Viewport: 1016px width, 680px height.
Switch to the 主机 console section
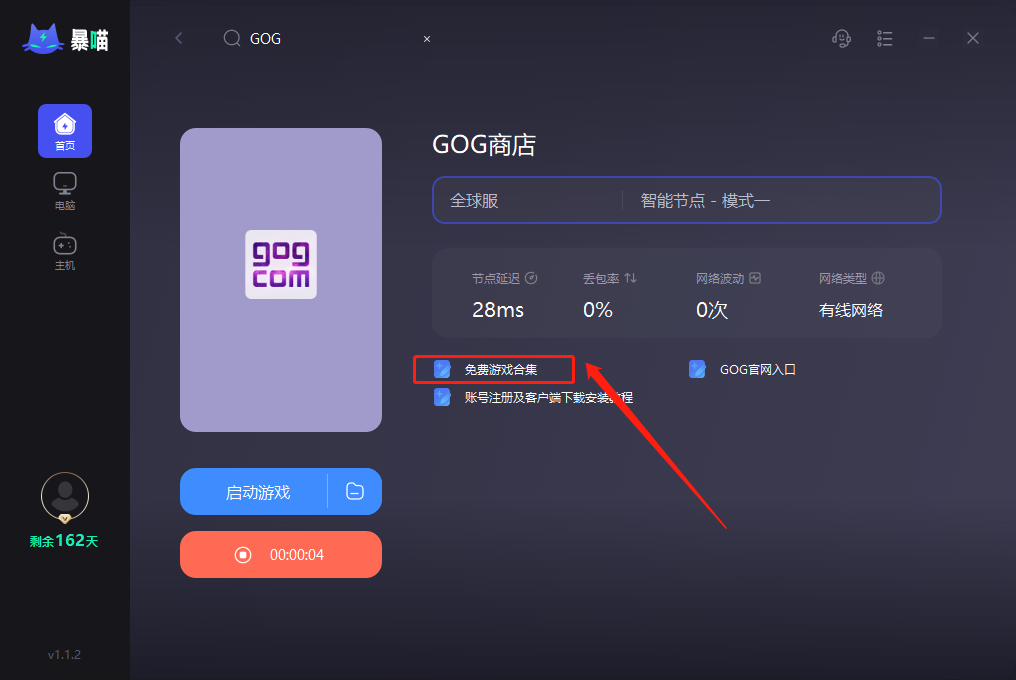tap(65, 252)
